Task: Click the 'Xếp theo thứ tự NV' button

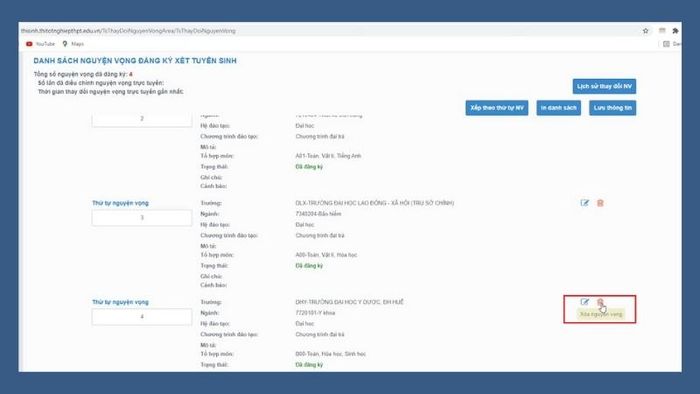Action: pyautogui.click(x=497, y=108)
